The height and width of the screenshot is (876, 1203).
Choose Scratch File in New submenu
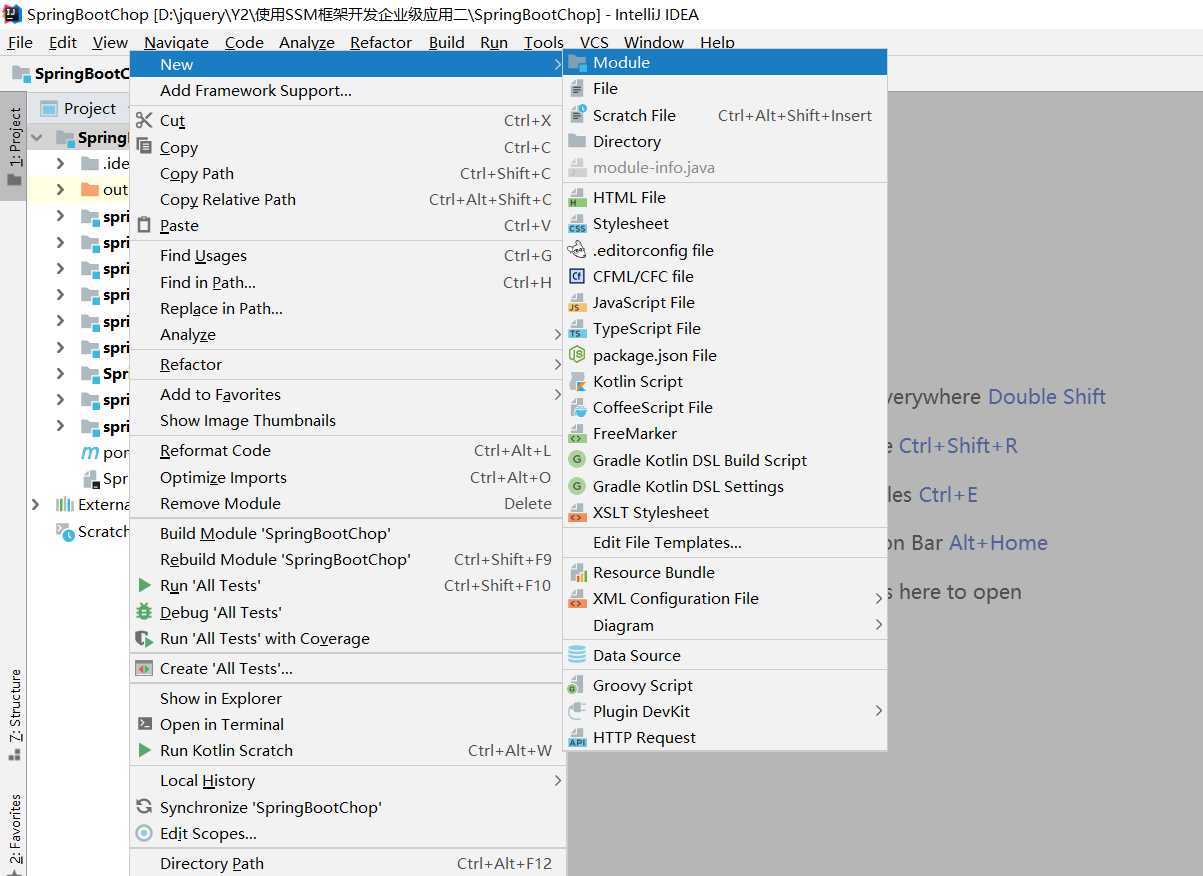pos(725,116)
